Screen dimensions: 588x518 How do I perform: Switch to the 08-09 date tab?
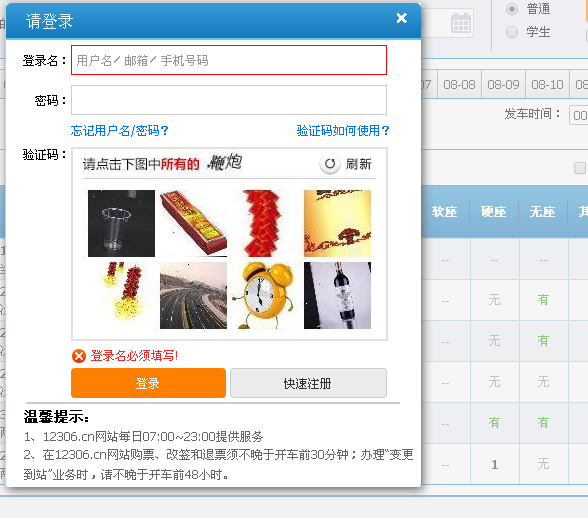click(x=503, y=84)
